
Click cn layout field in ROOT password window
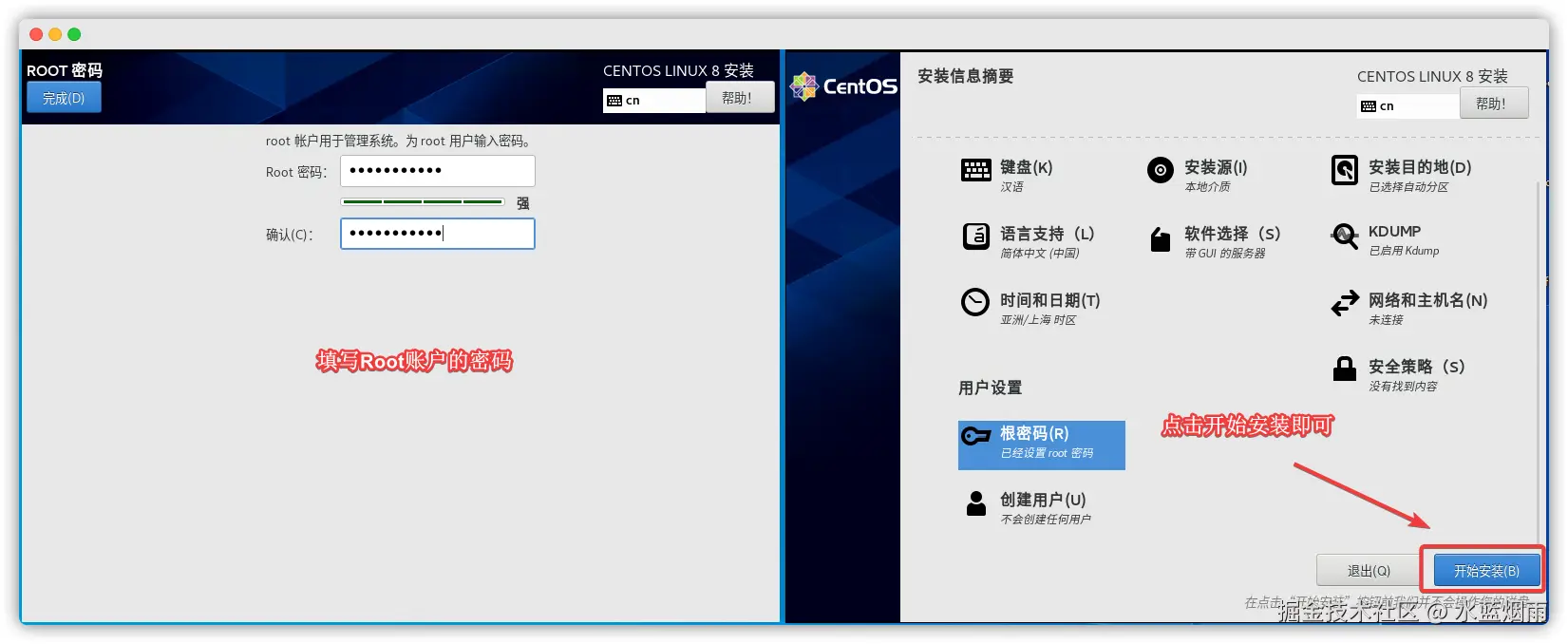[x=654, y=101]
